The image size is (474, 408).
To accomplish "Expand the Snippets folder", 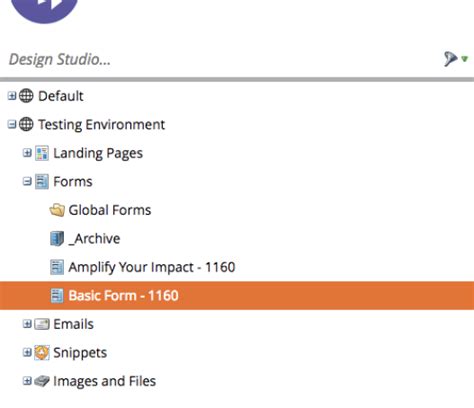I will click(27, 353).
